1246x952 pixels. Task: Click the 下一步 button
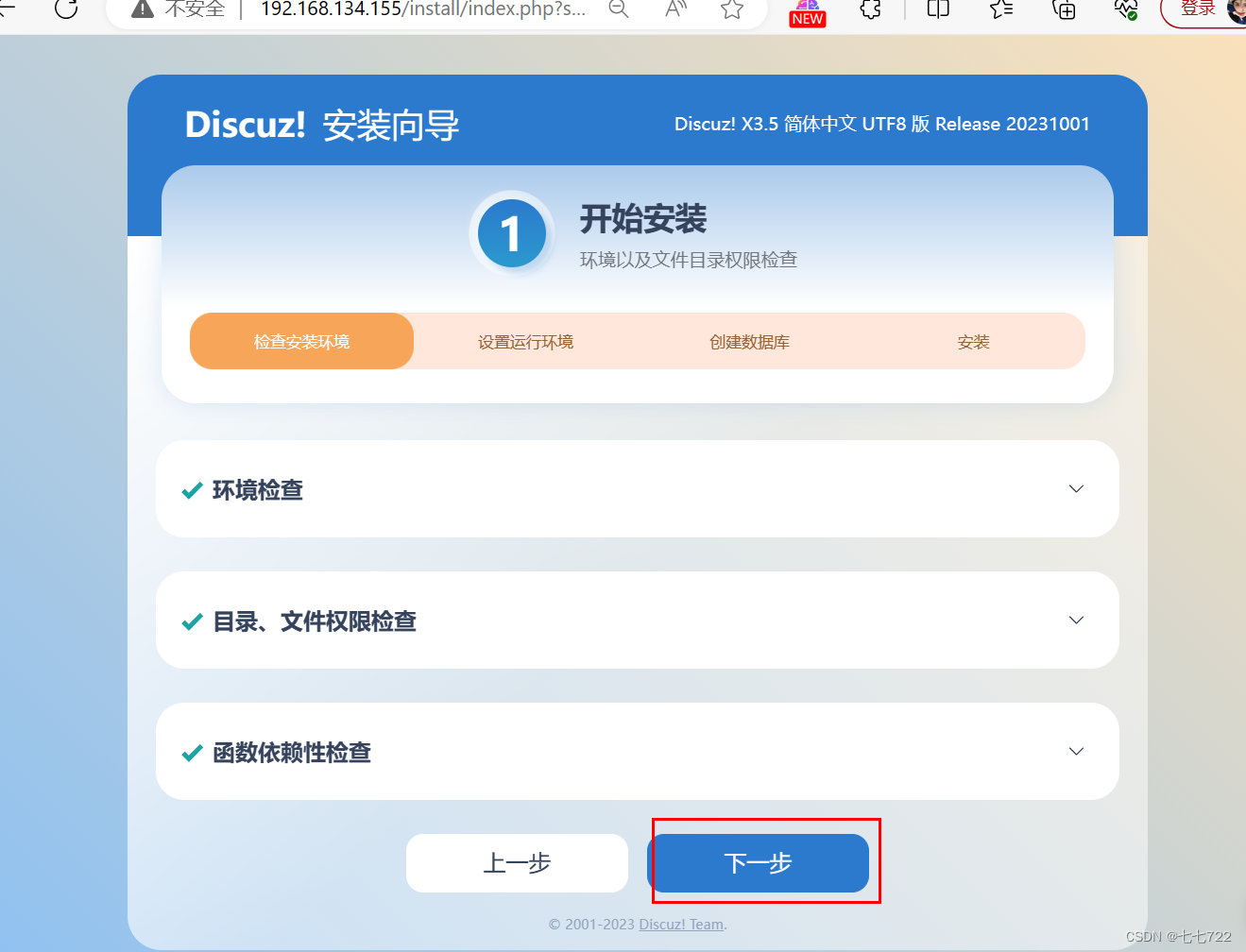click(x=758, y=863)
